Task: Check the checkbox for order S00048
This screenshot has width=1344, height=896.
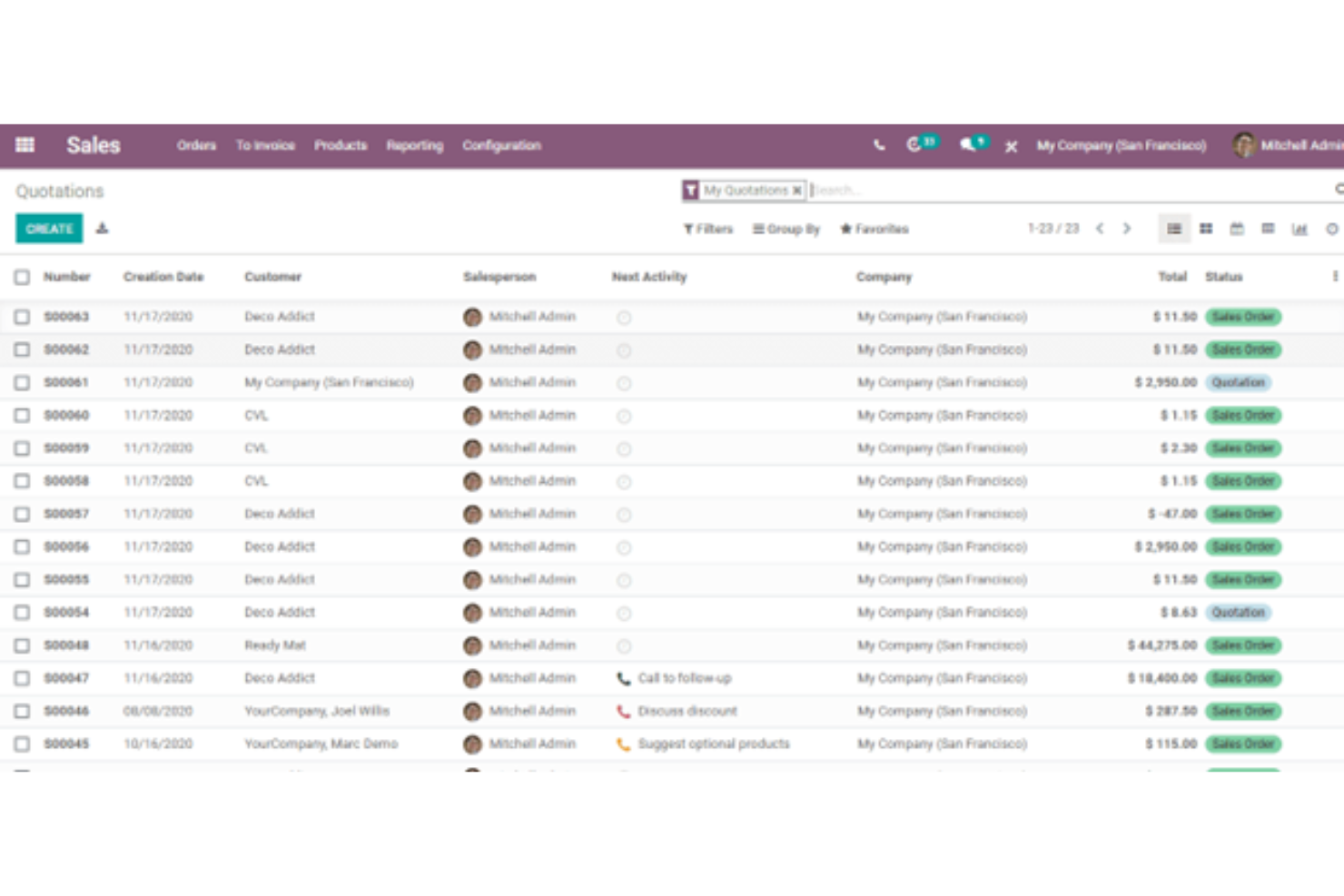Action: 23,645
